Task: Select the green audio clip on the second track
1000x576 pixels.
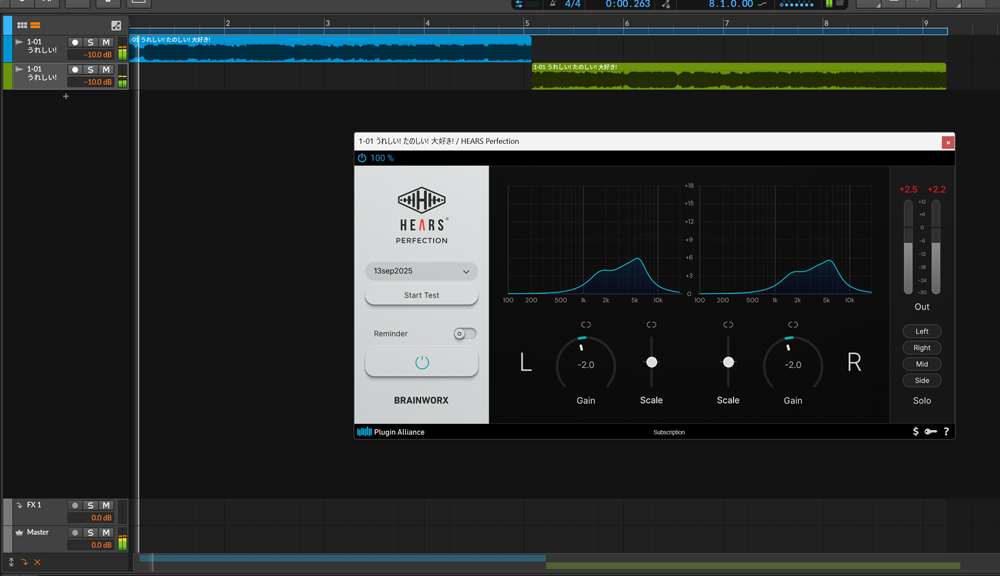Action: tap(739, 77)
